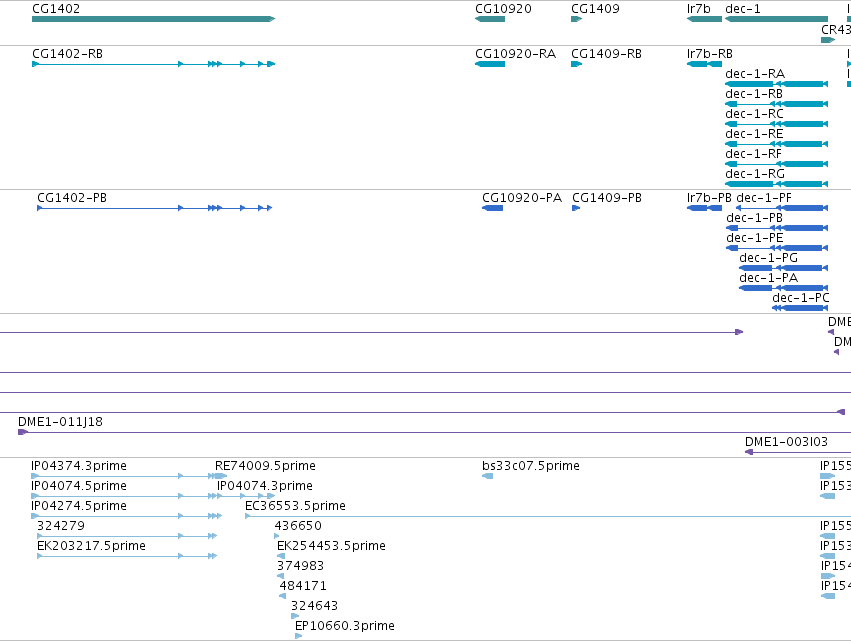Click the dec-1-RA transcript

[x=777, y=84]
